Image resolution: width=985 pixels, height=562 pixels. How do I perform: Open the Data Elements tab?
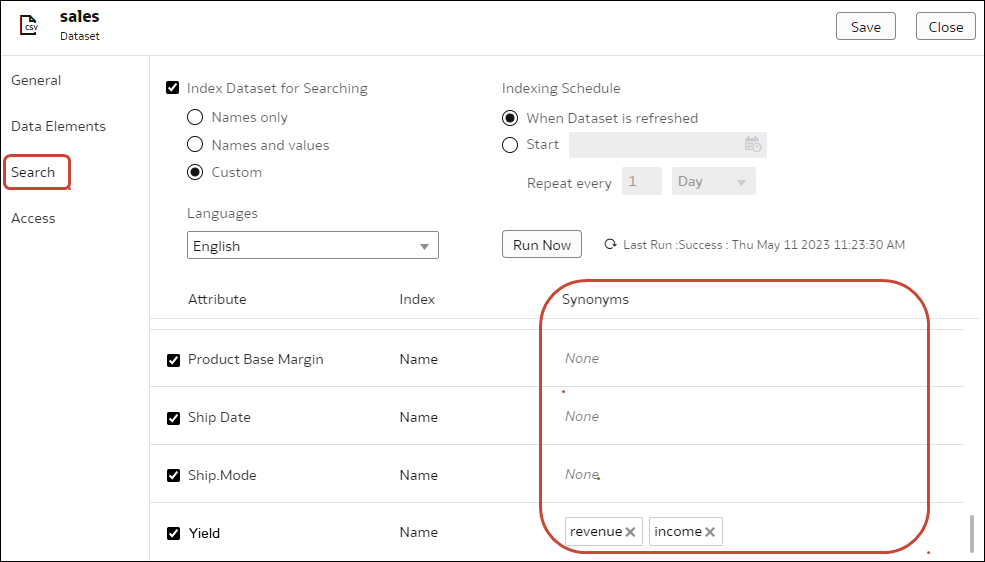tap(58, 126)
